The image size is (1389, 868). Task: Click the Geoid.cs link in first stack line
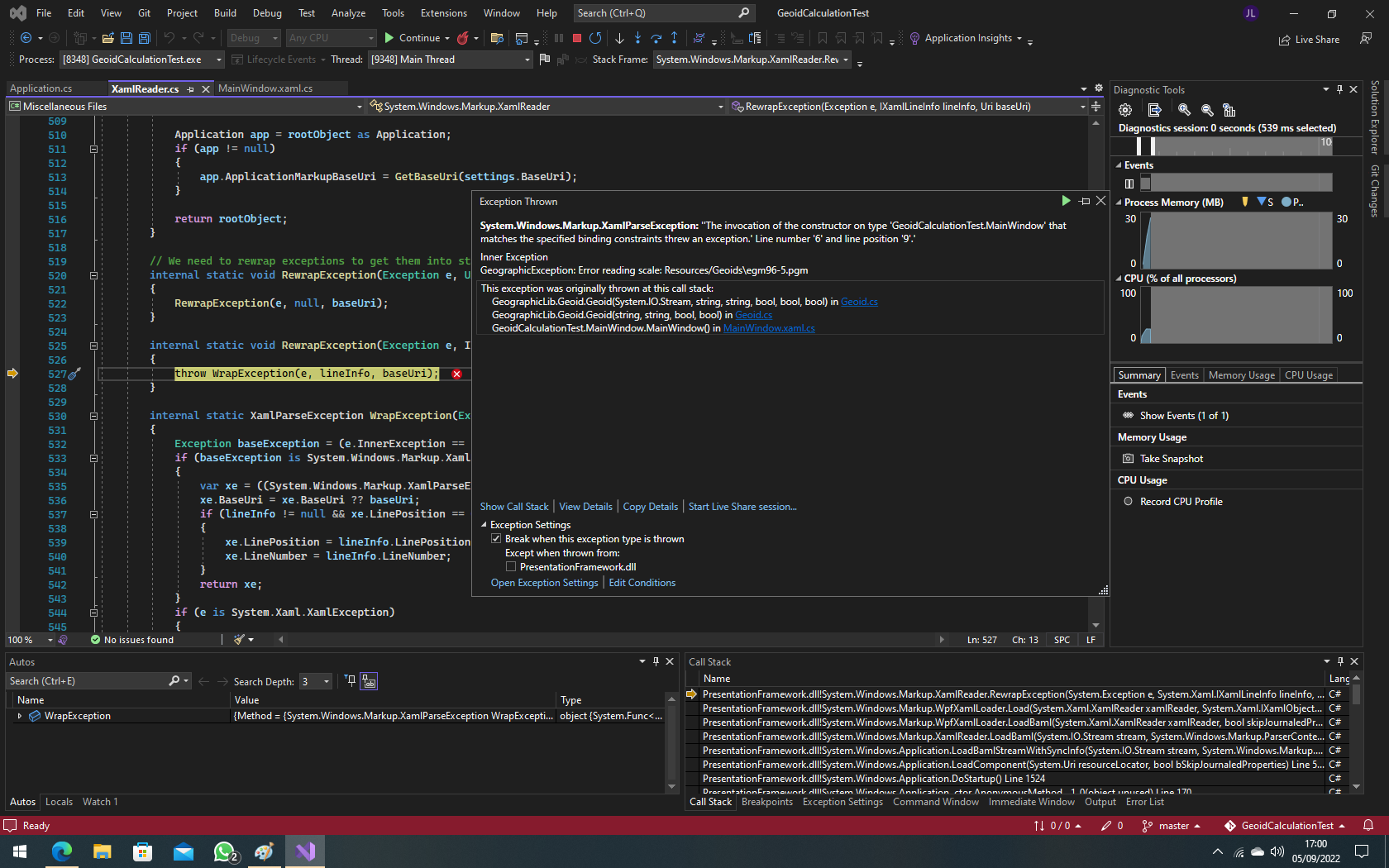(x=859, y=302)
